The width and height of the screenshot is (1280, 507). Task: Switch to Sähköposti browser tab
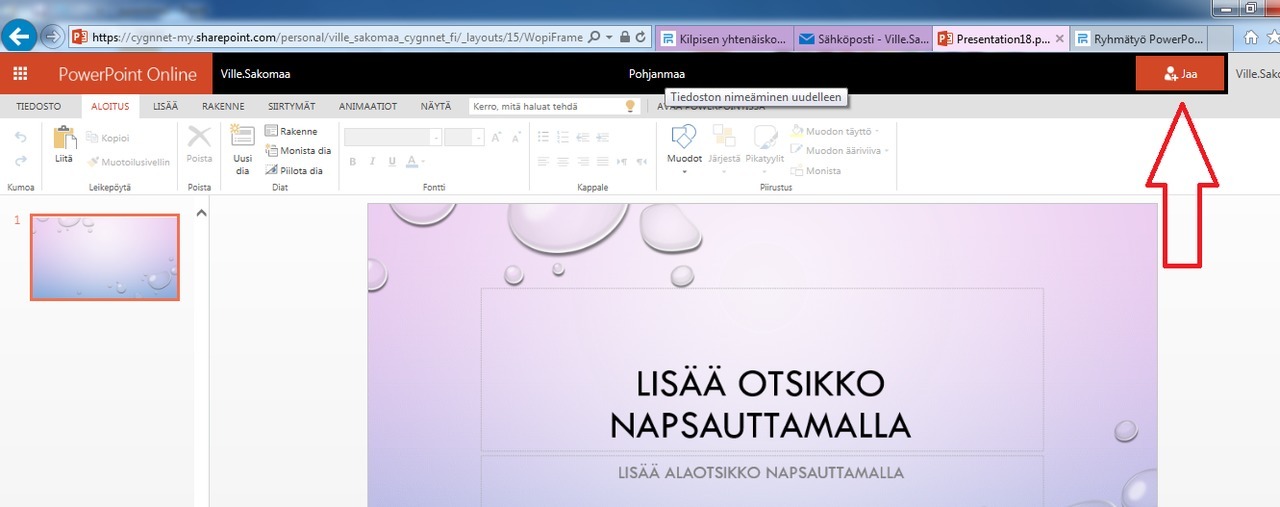click(x=863, y=39)
